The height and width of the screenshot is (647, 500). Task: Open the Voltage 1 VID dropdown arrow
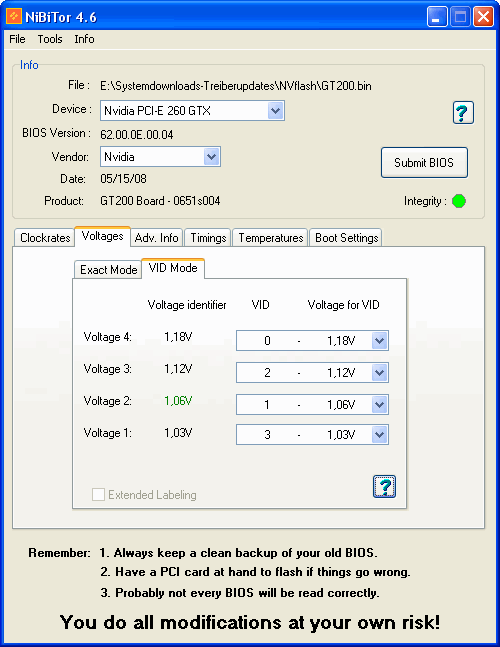(x=379, y=434)
